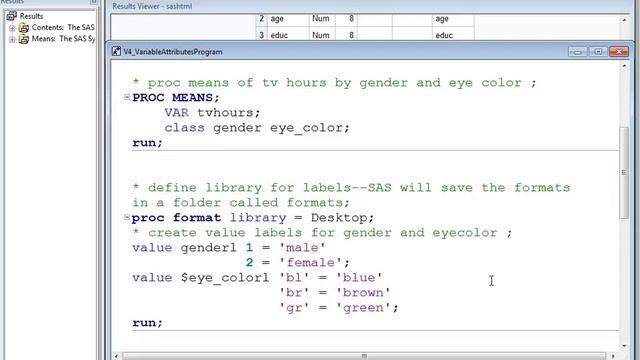Click the Results root icon
This screenshot has width=640, height=360.
tap(11, 16)
